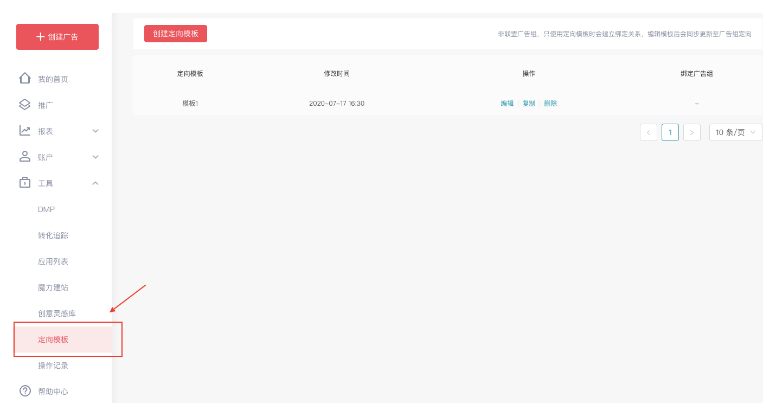Screen dimensions: 772x409
Task: Open DMP under 工具
Action: (46, 209)
